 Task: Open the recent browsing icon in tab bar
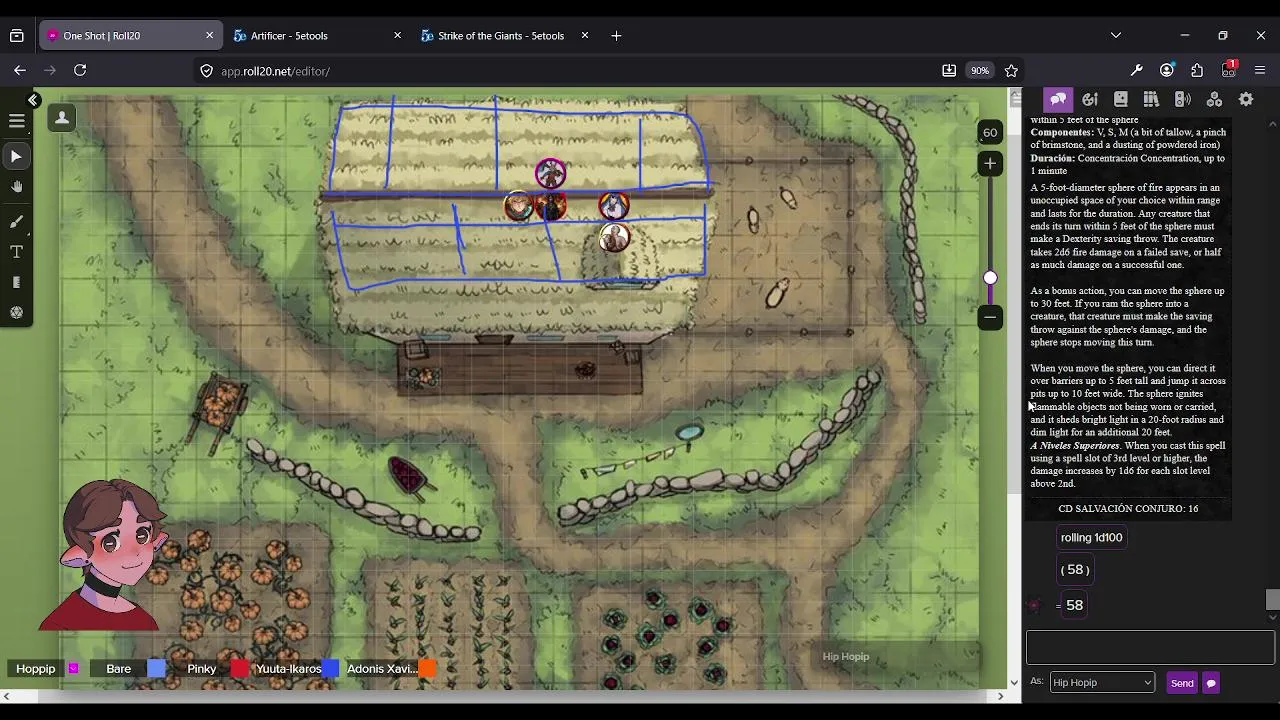coord(17,36)
